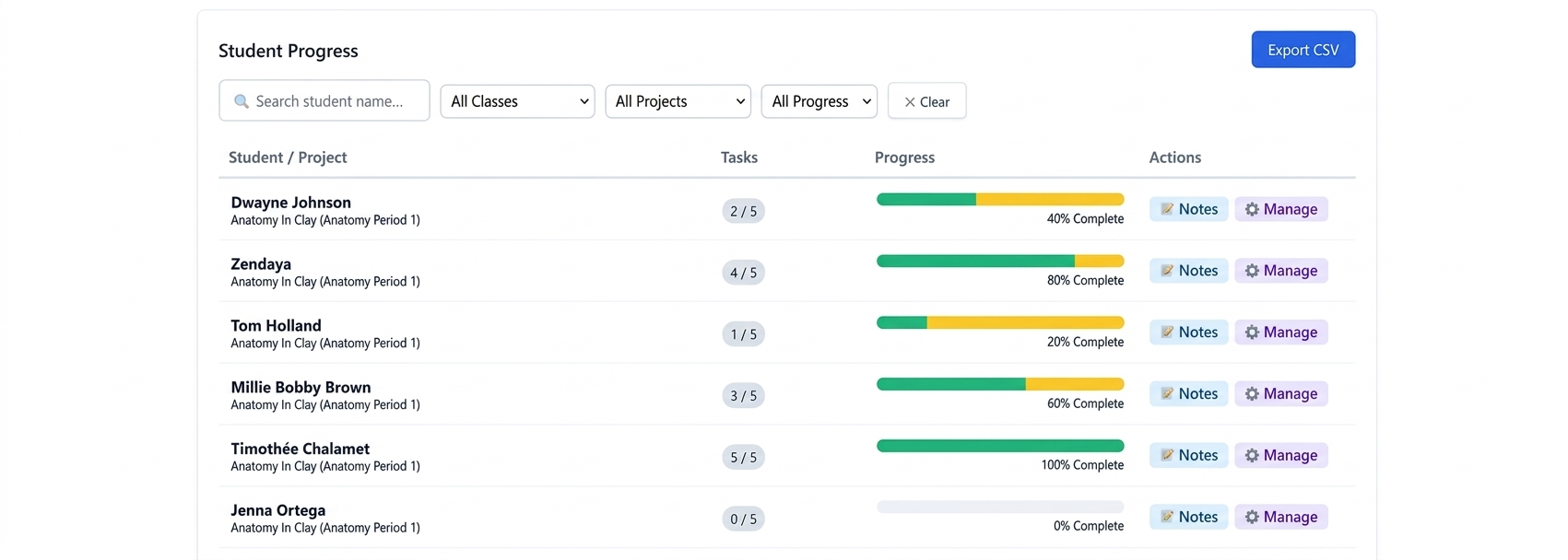Click project subtitle under Jenna Ortega
1568x560 pixels.
coord(325,528)
